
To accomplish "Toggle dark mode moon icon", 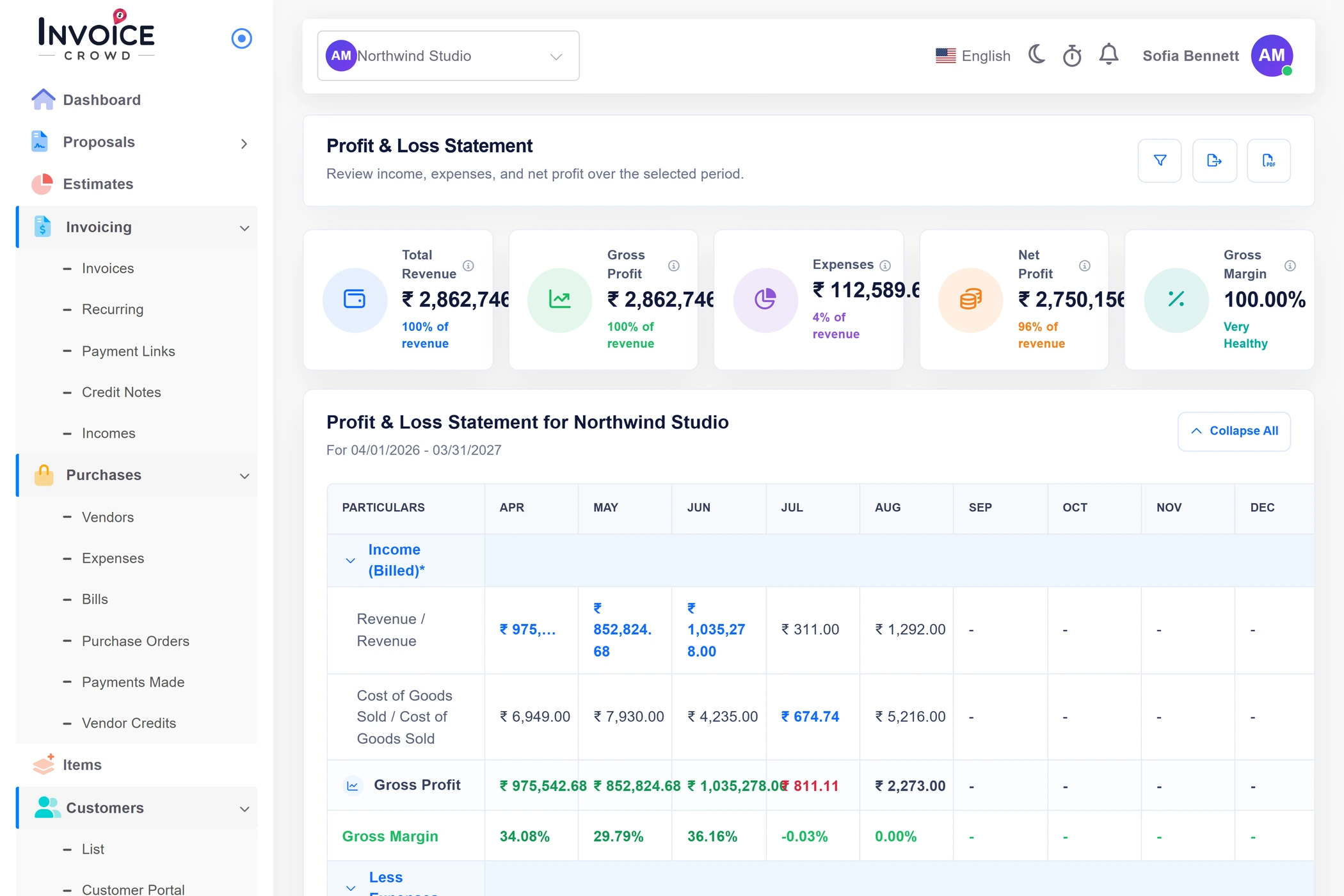I will pos(1037,55).
